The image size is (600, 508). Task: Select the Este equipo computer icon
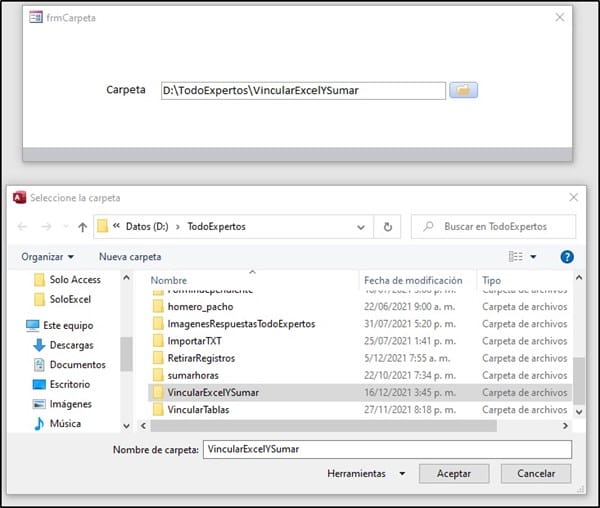point(33,325)
